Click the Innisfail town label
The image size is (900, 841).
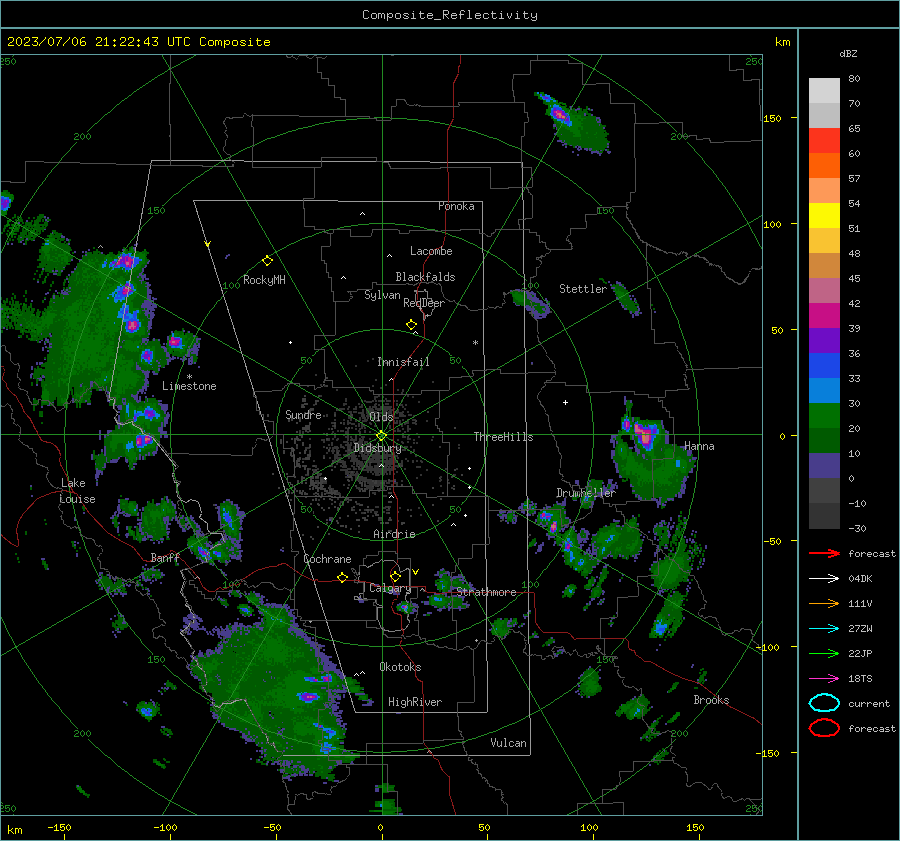click(x=403, y=362)
